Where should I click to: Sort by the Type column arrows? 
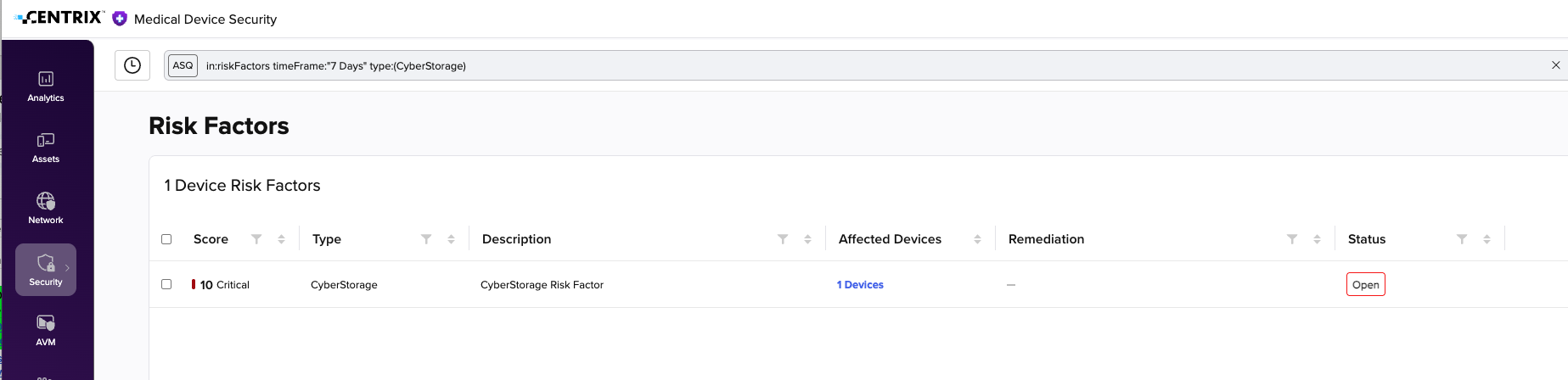[451, 239]
